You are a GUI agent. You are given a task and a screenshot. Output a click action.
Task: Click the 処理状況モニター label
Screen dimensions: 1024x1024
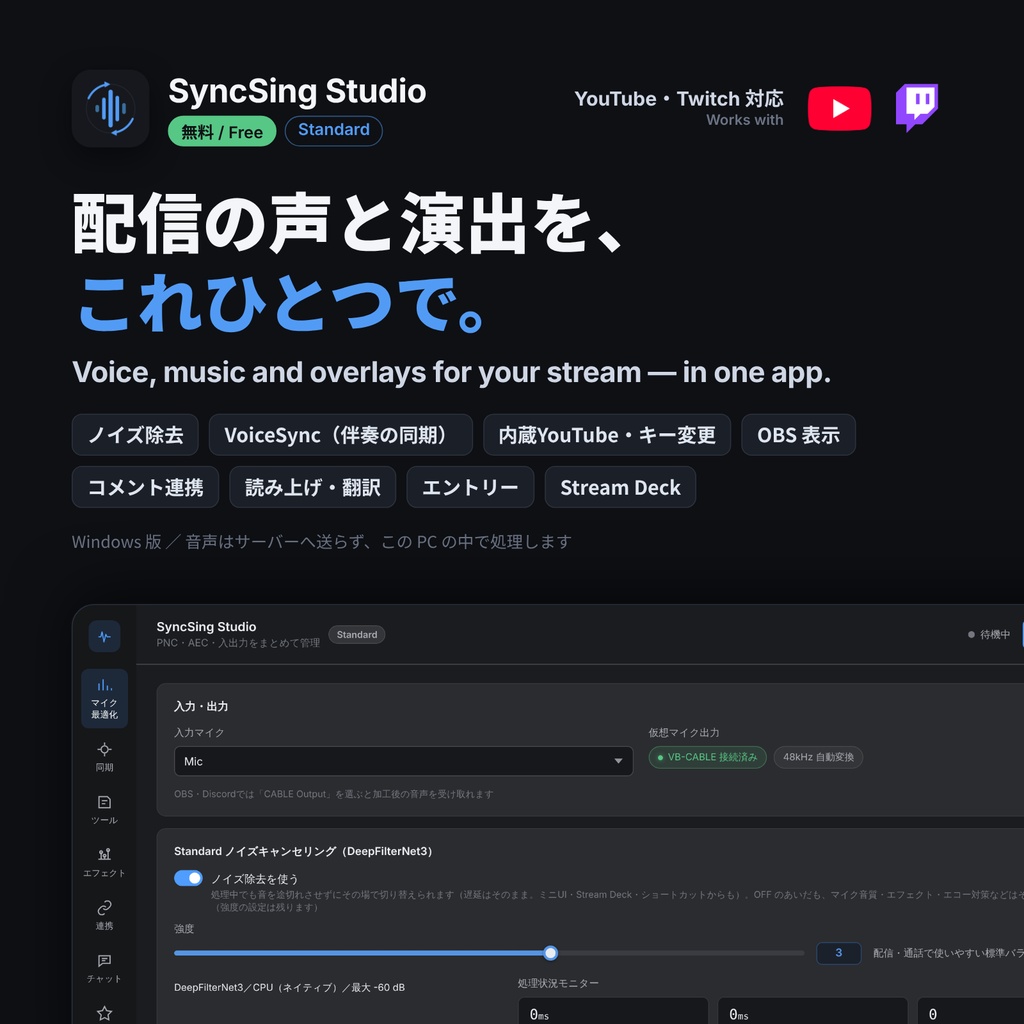tap(558, 984)
